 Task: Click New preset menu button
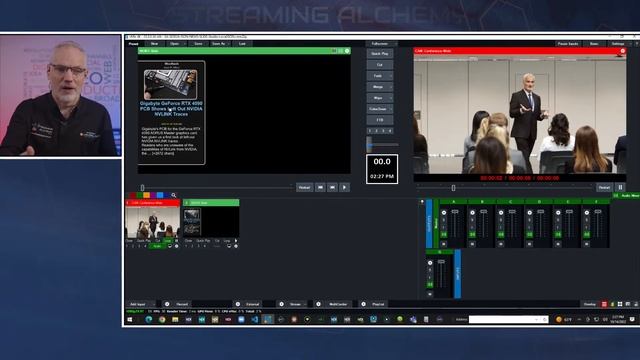pos(154,44)
